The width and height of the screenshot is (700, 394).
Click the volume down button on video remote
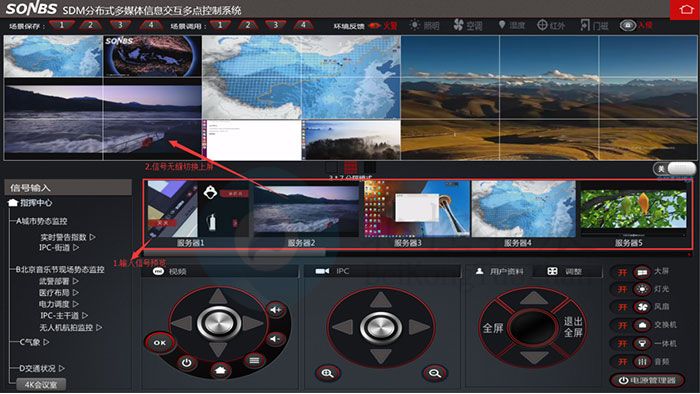point(275,340)
